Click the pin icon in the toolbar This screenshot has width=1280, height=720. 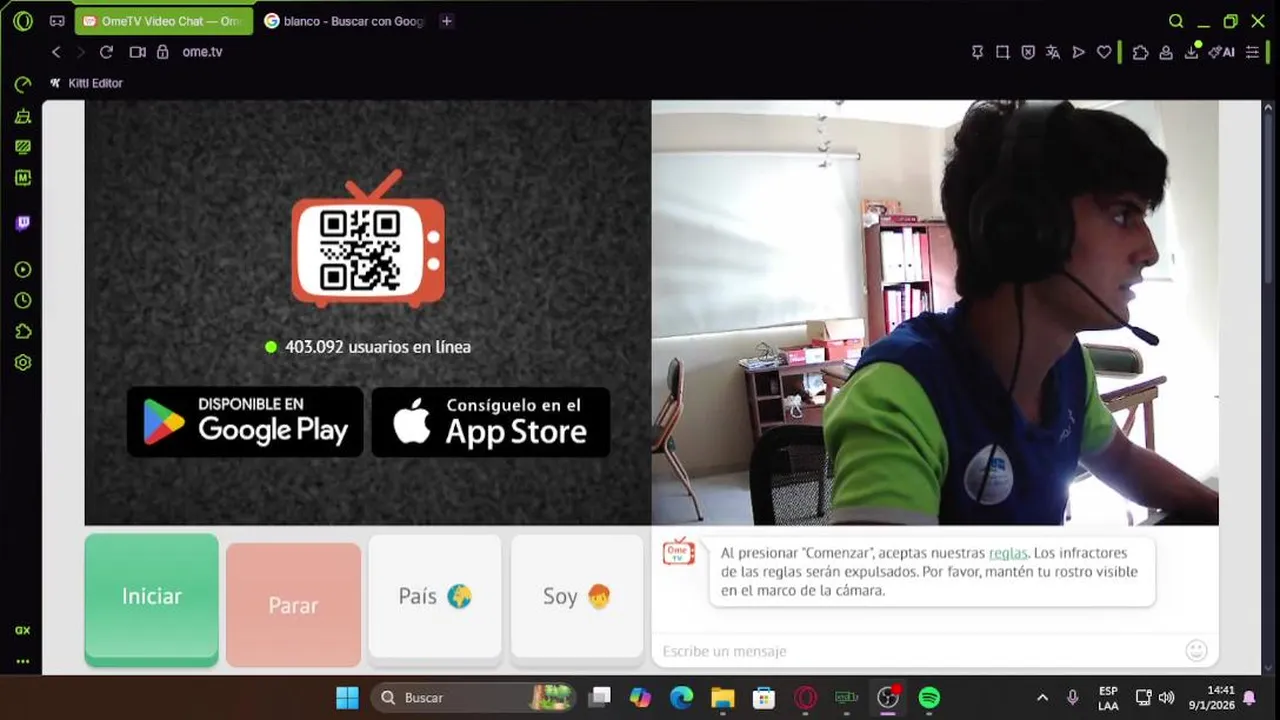click(x=978, y=52)
